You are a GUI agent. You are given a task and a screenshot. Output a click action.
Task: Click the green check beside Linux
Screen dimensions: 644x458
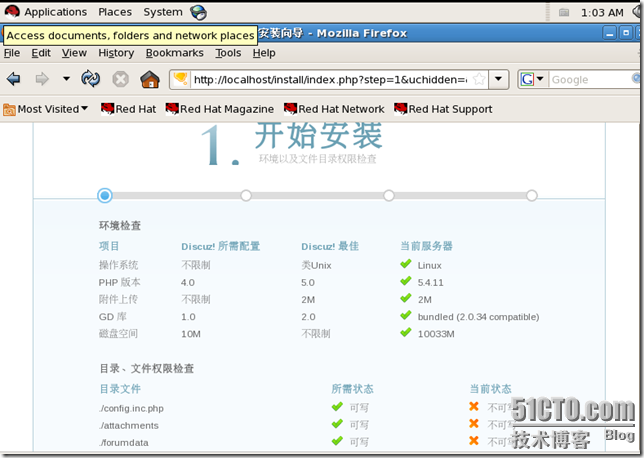[x=406, y=264]
